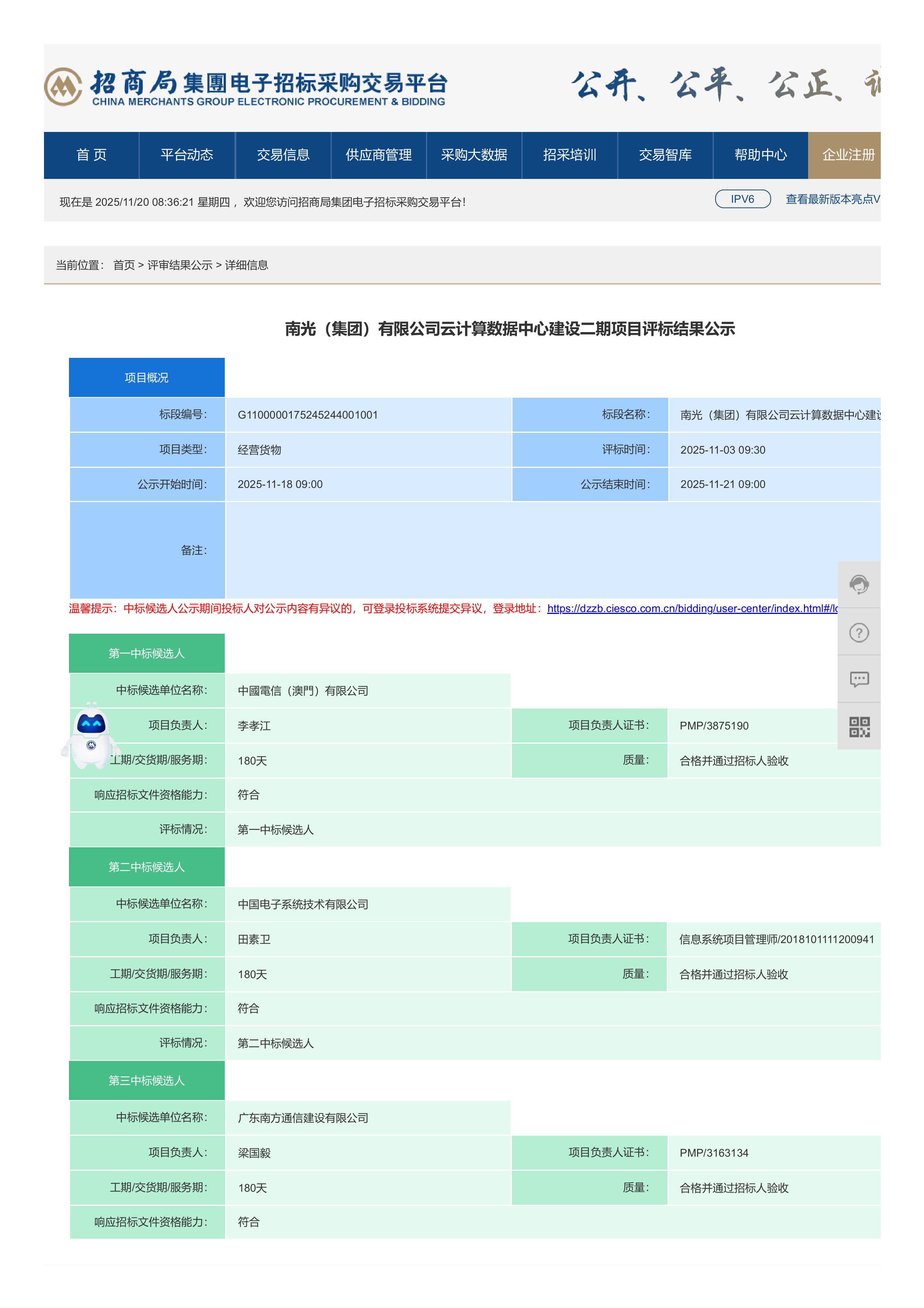Click the 企业注册 button
Screen dimensions: 924x1308
tap(848, 155)
